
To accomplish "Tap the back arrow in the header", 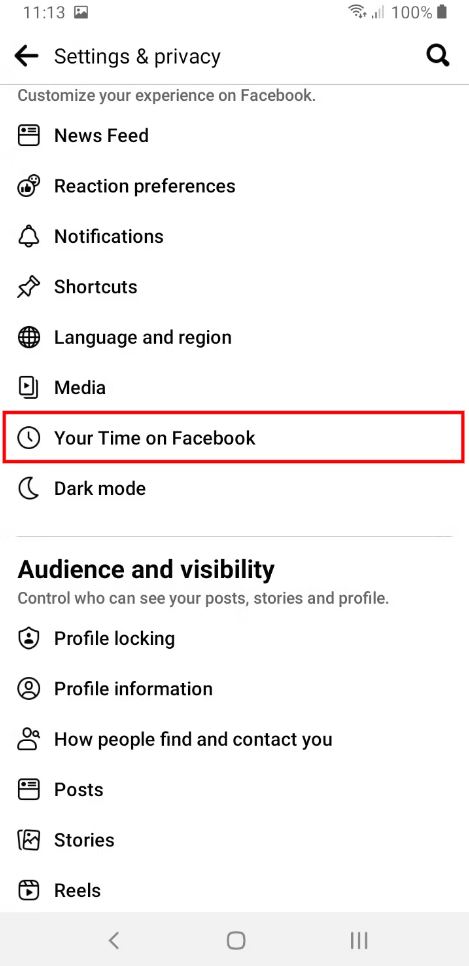I will pyautogui.click(x=27, y=57).
